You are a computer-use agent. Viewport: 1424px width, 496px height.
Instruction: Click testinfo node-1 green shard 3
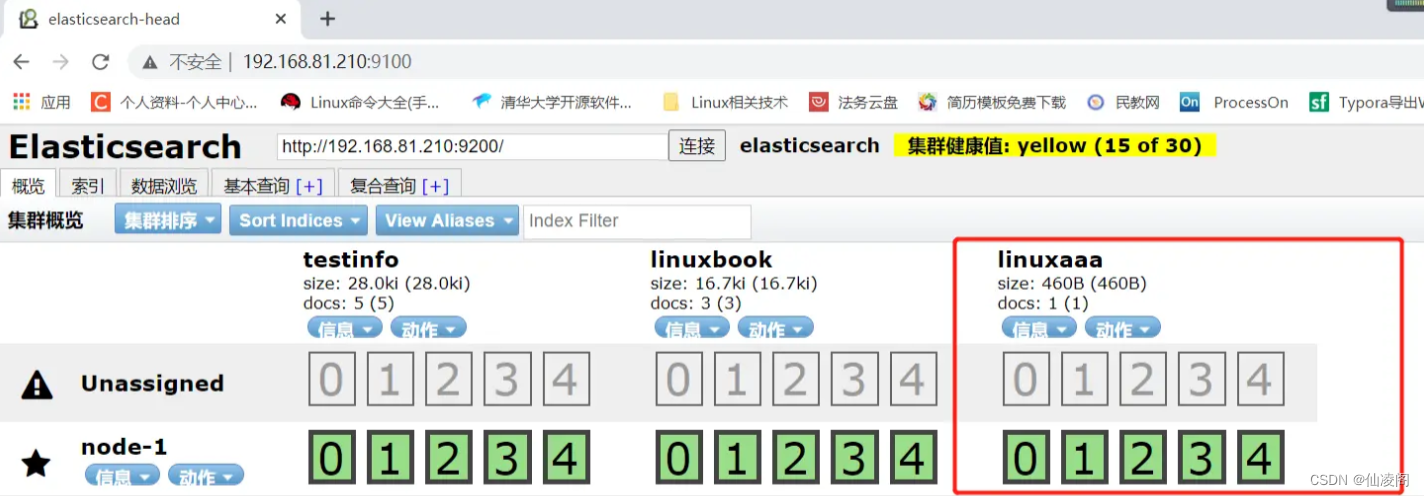pyautogui.click(x=507, y=458)
